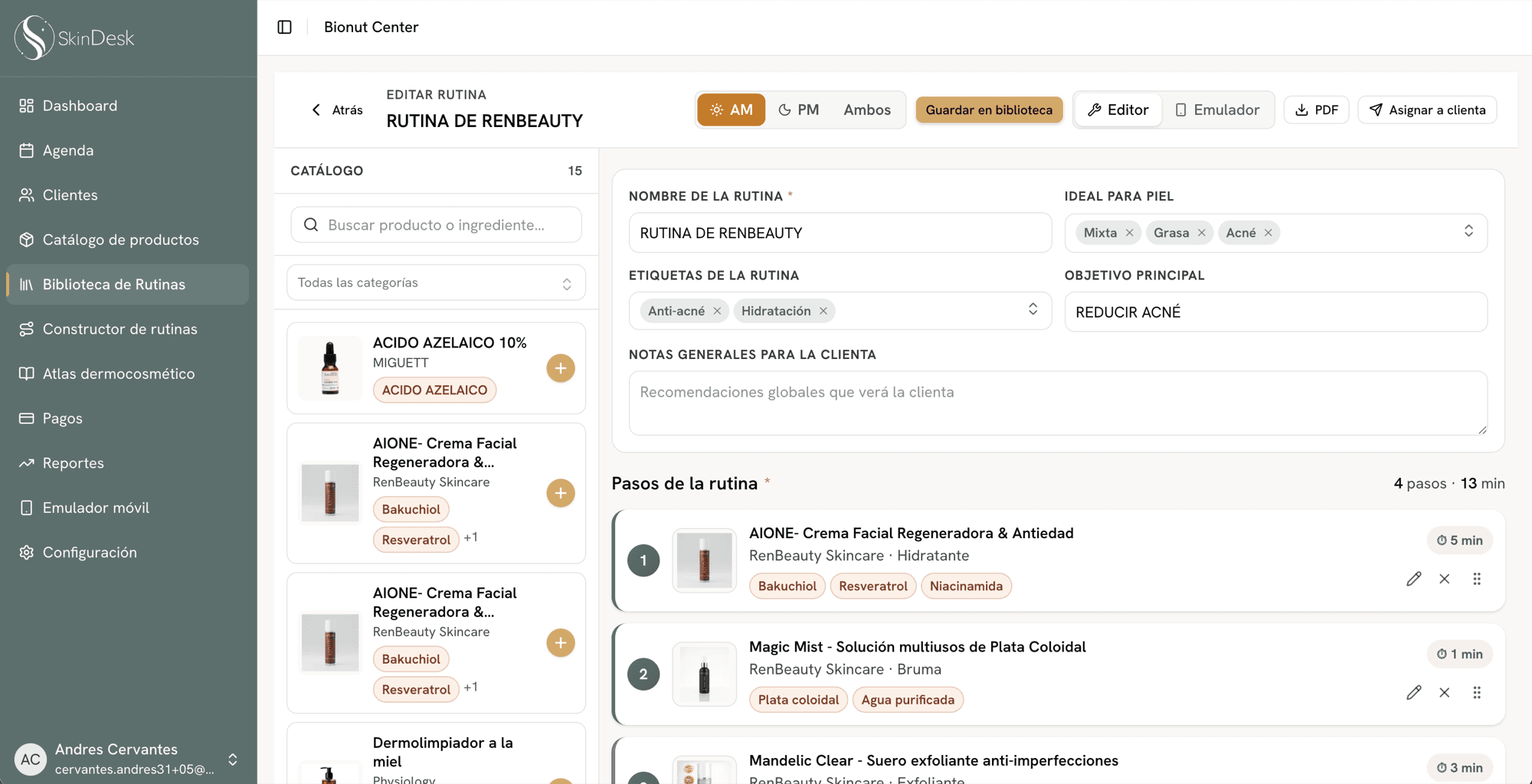
Task: Click the general notes textarea
Action: coord(1058,403)
